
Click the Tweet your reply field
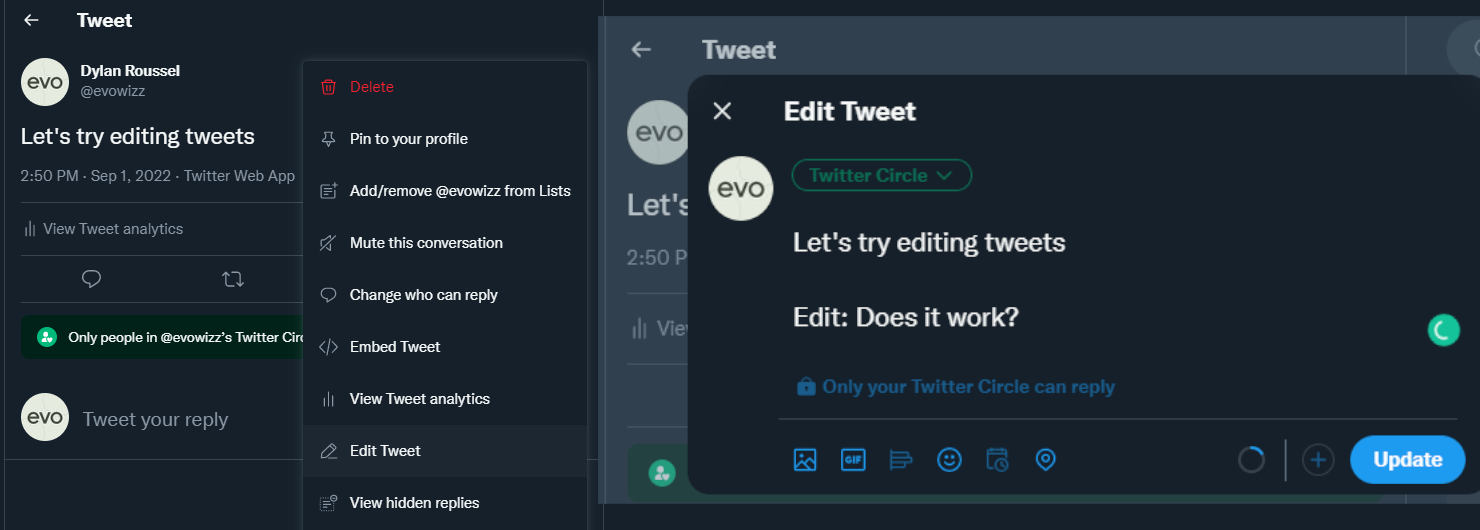(x=155, y=420)
